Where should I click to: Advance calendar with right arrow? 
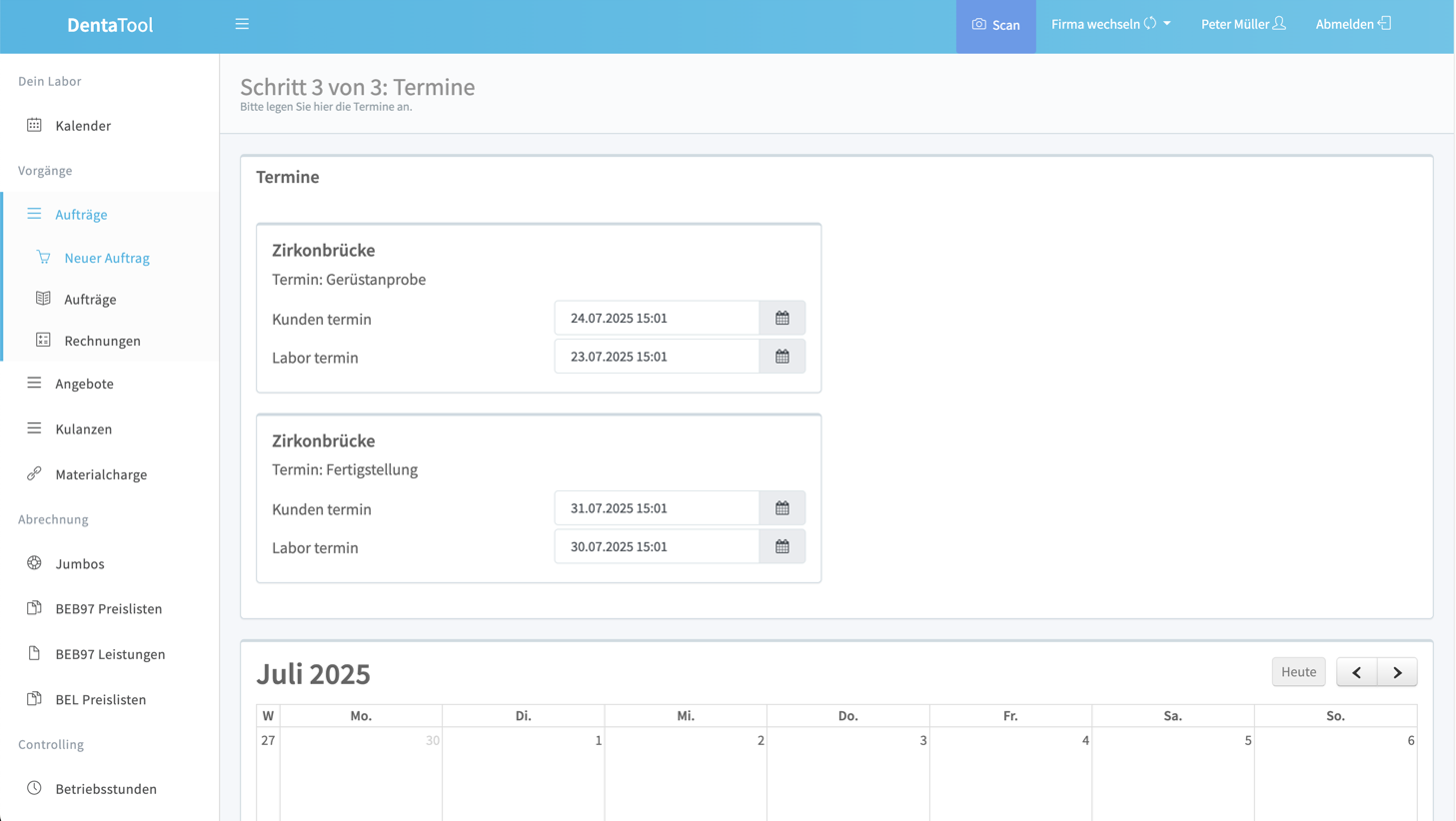click(x=1397, y=672)
